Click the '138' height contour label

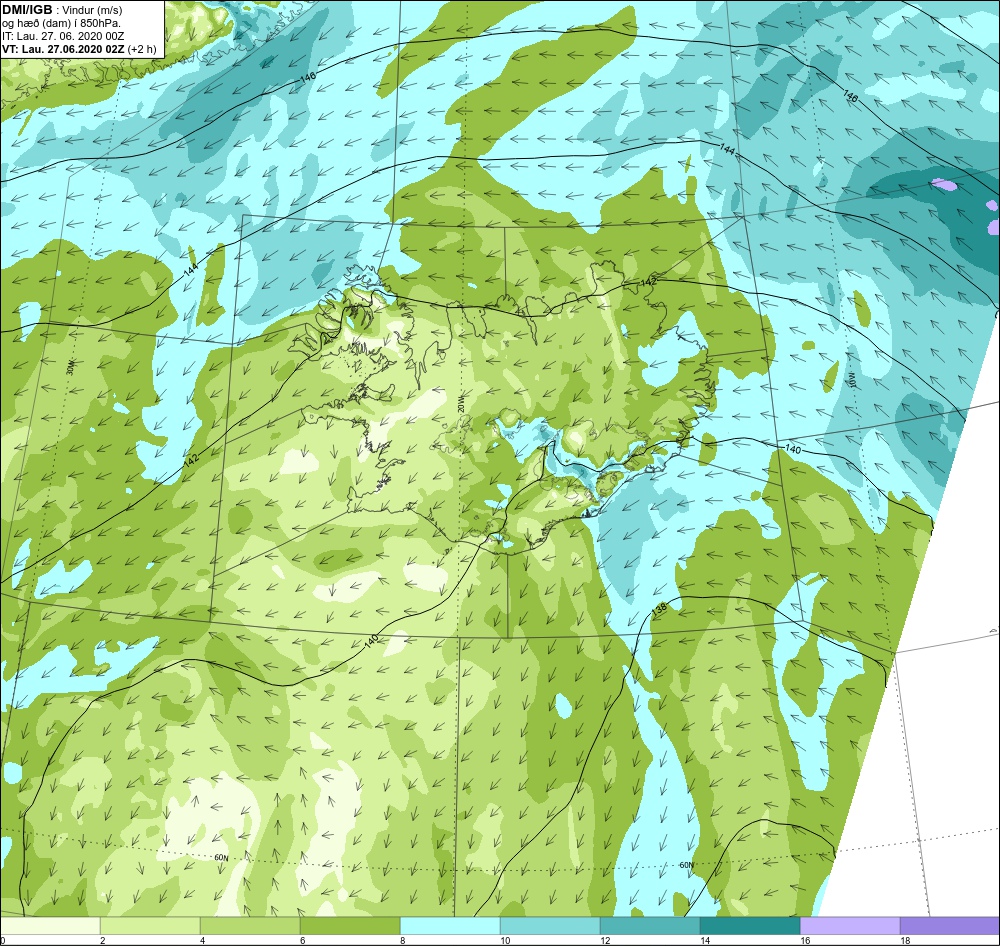pos(659,609)
